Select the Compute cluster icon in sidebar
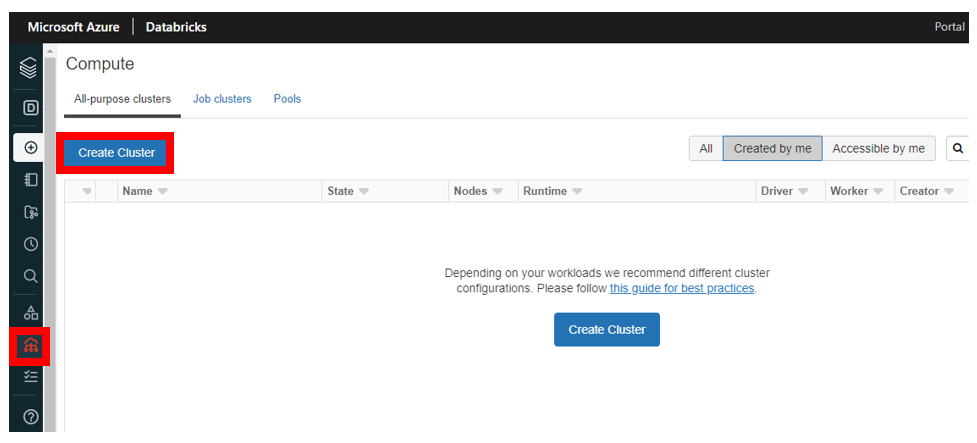This screenshot has width=977, height=443. click(x=31, y=345)
